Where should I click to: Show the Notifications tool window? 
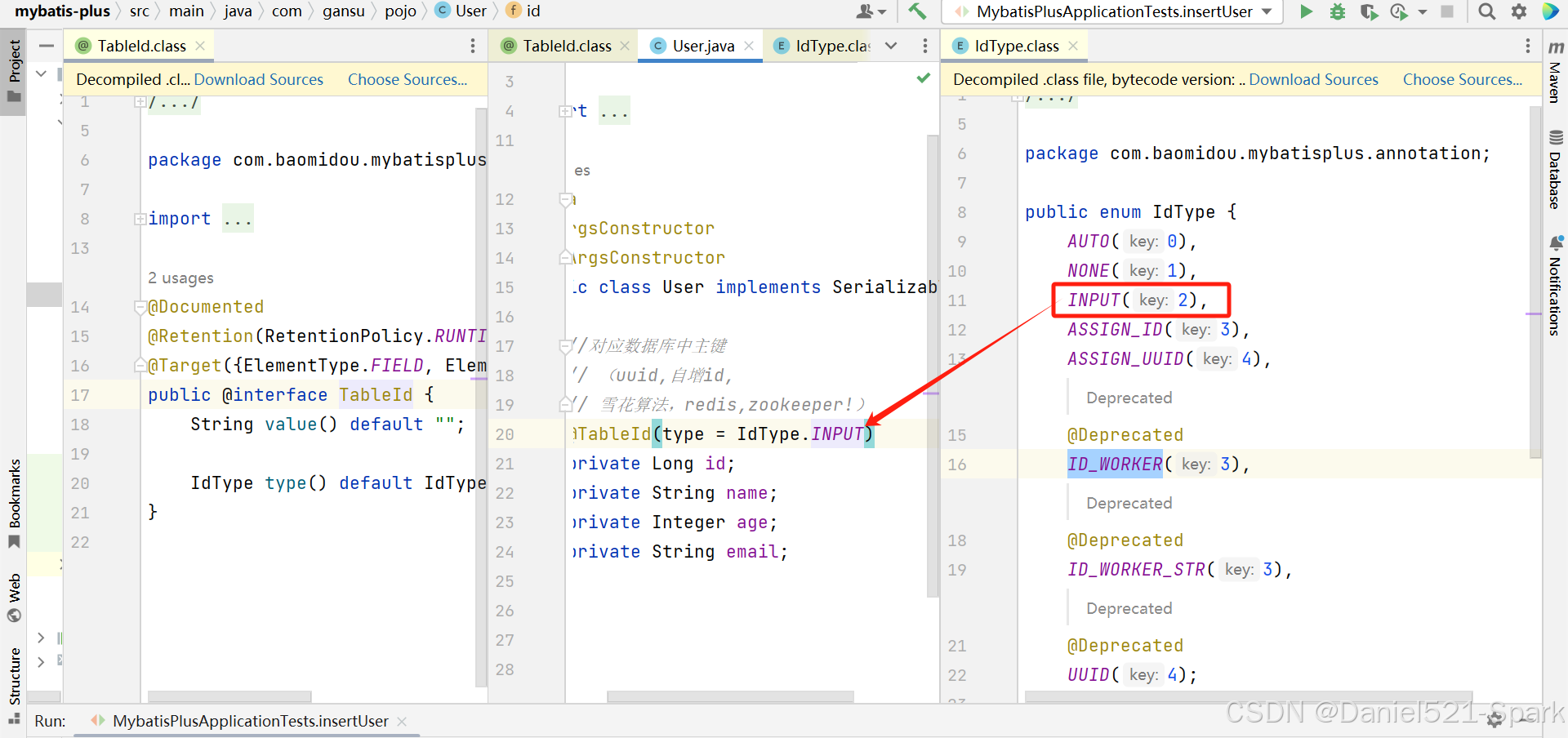pos(1556,286)
